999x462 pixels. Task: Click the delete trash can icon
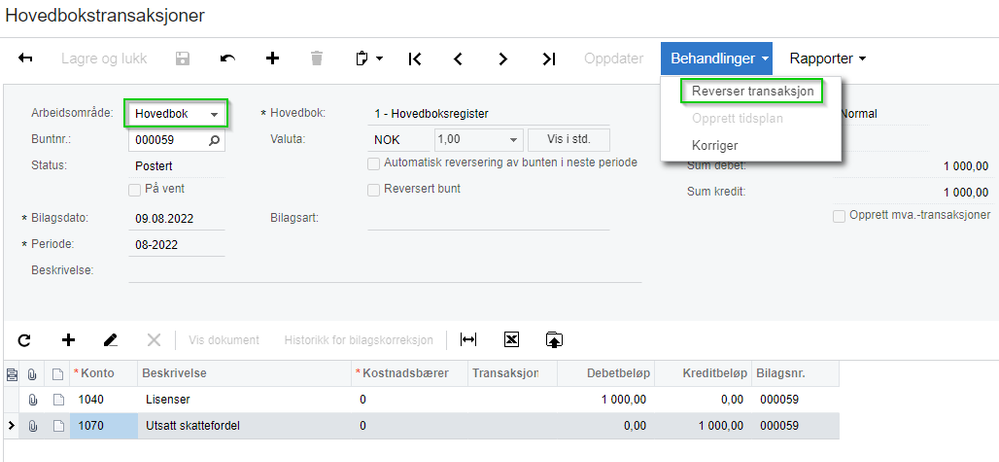317,59
